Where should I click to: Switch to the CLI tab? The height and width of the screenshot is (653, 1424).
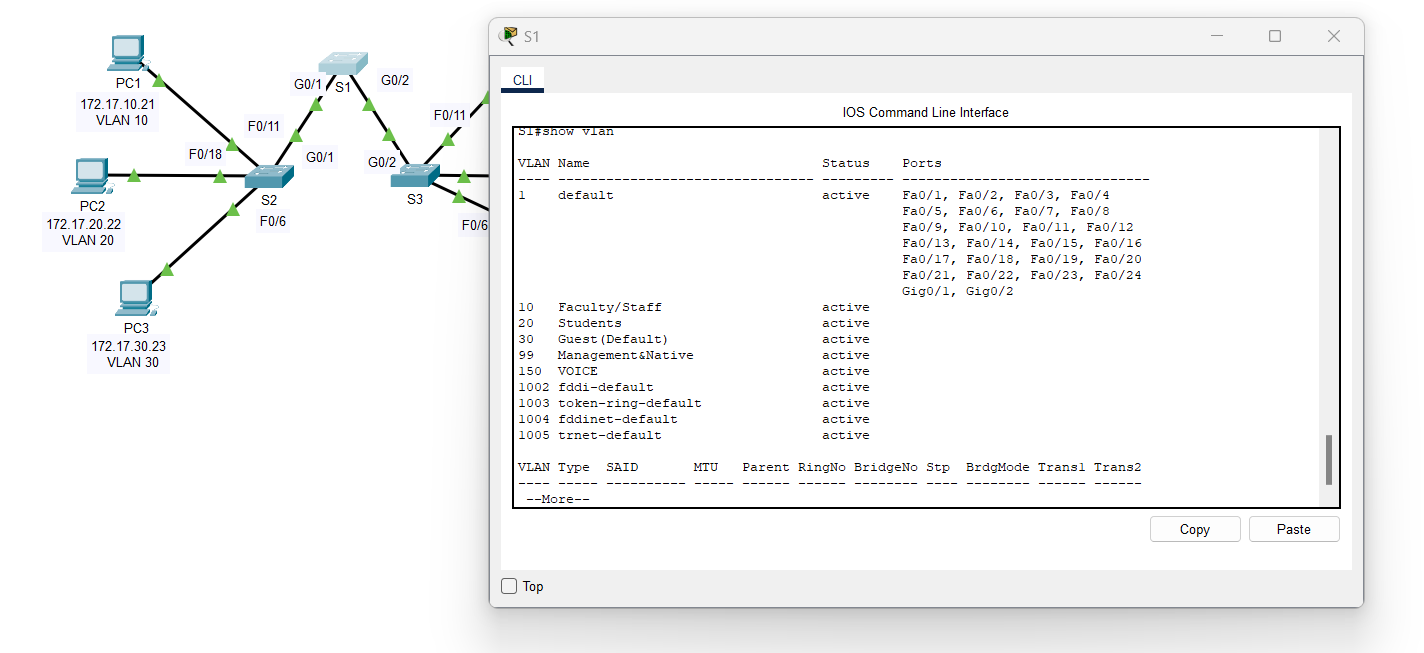click(x=522, y=78)
